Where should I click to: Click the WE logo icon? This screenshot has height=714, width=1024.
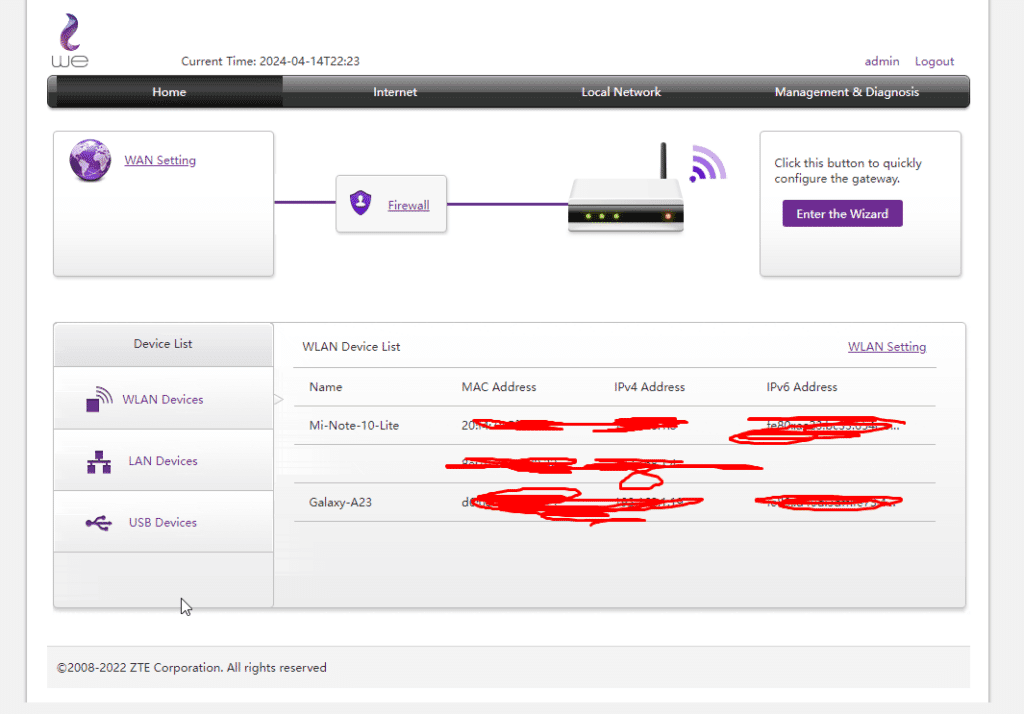point(69,41)
